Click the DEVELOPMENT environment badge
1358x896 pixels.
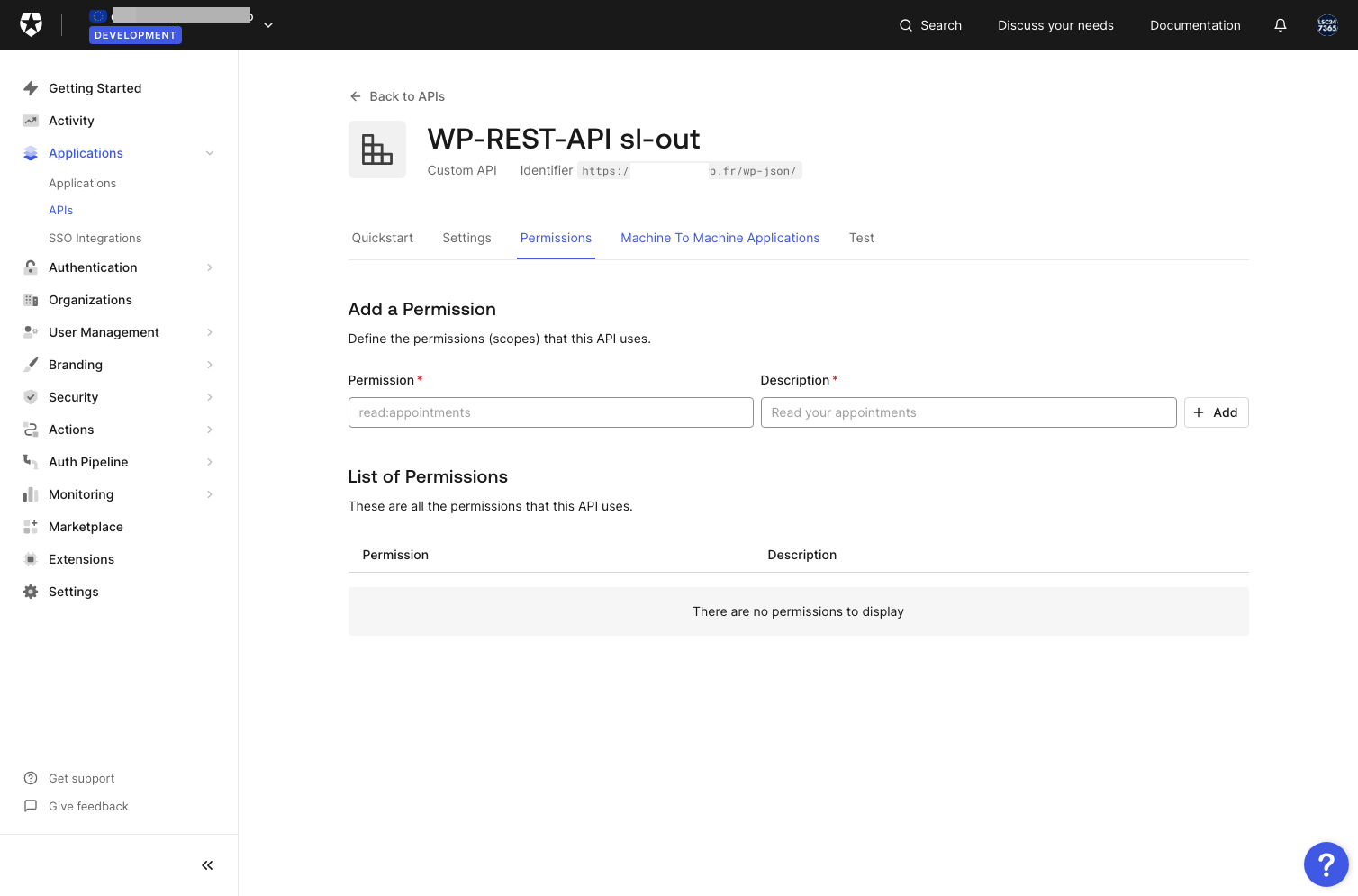pos(135,35)
